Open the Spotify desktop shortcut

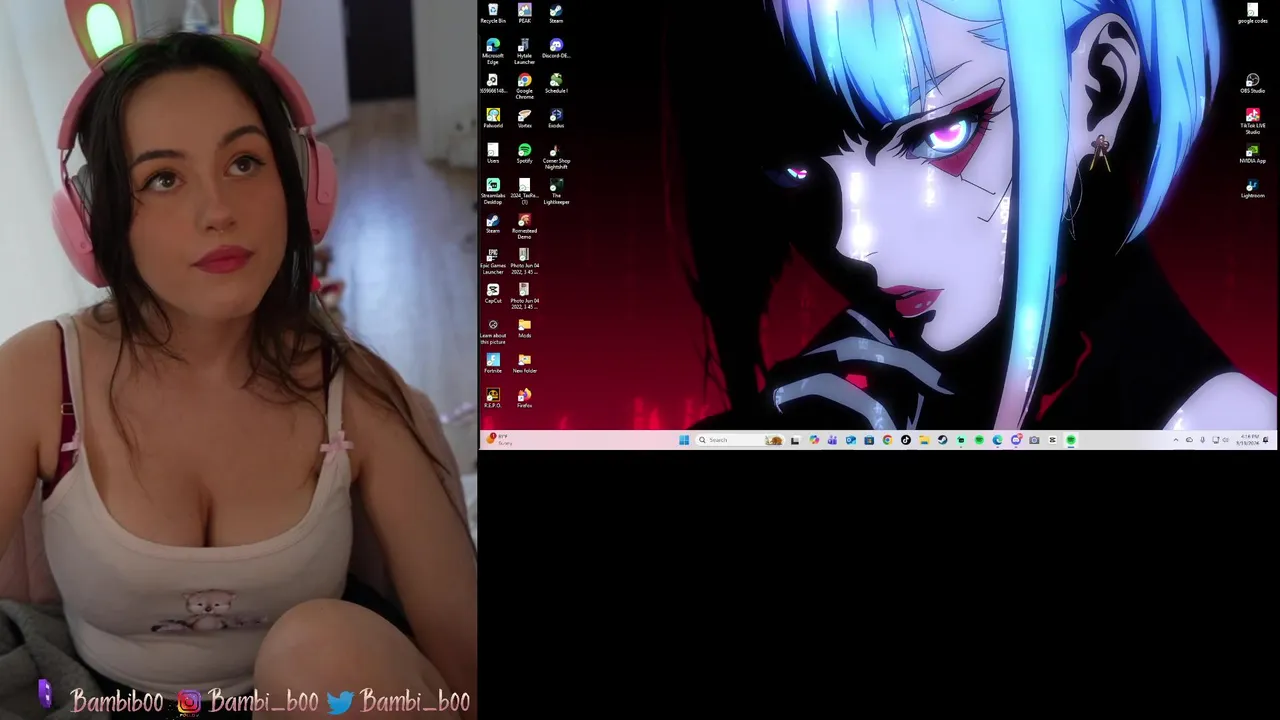(524, 153)
